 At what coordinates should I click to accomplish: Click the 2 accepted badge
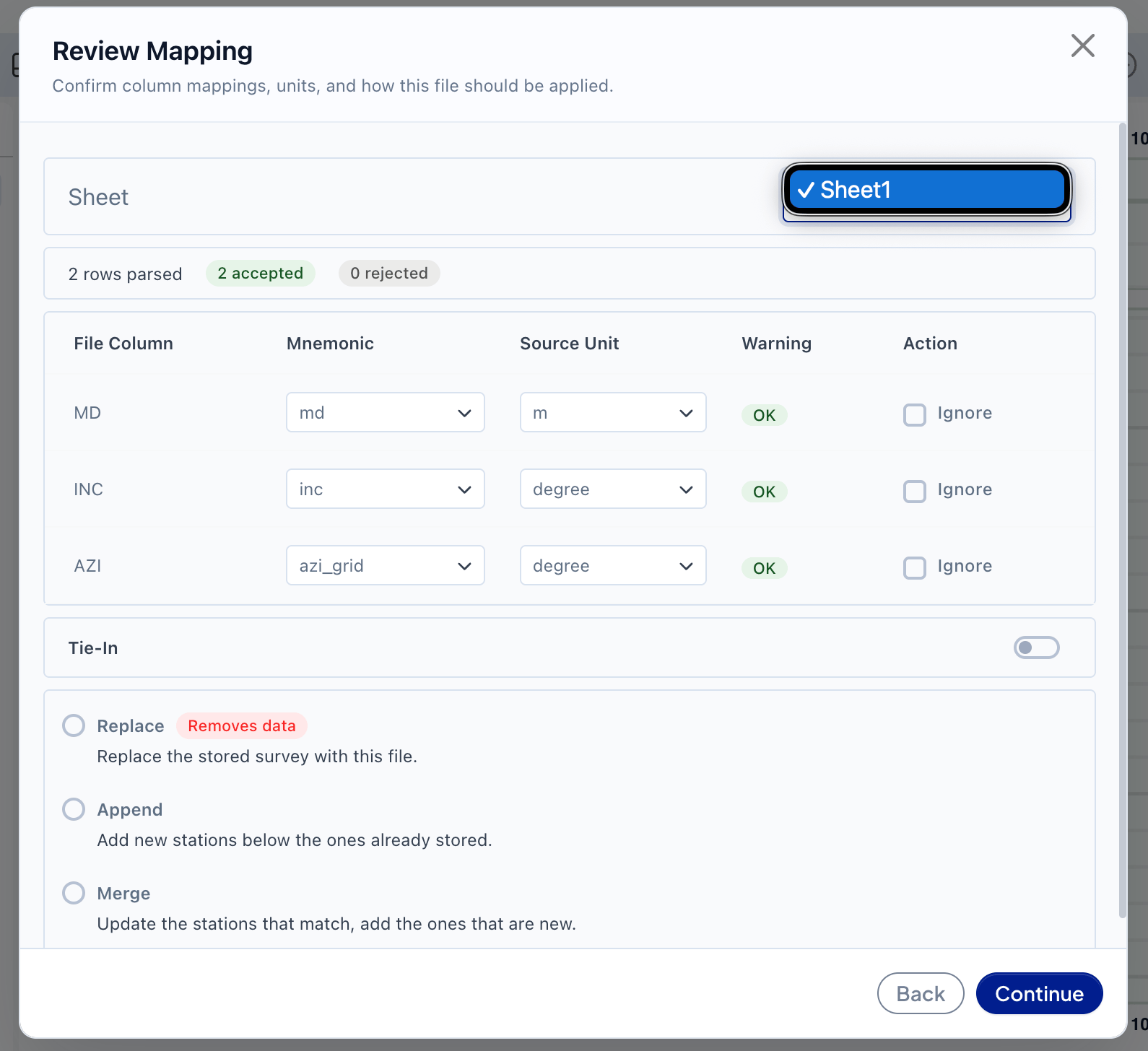[261, 273]
